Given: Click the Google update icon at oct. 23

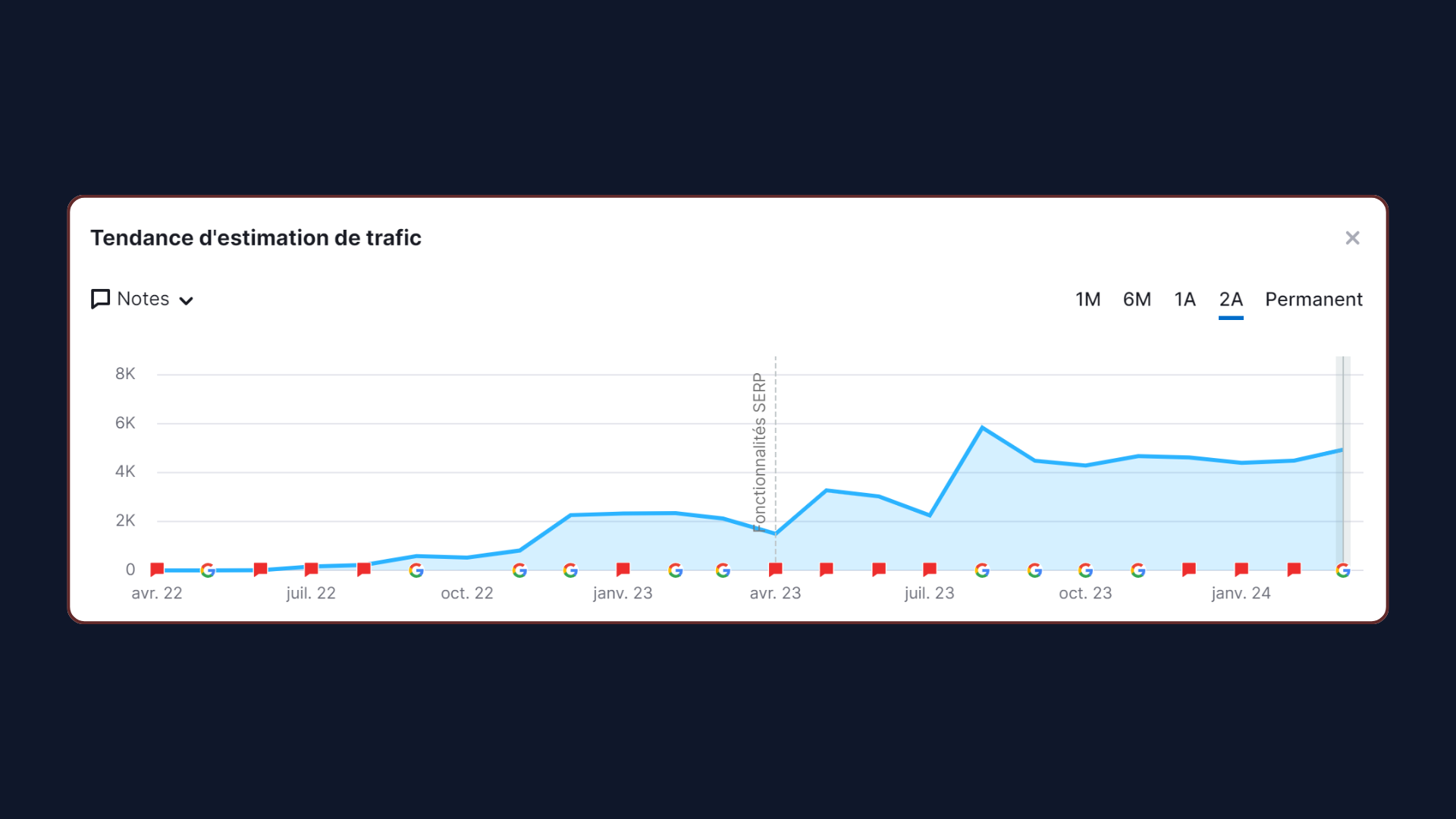Looking at the screenshot, I should coord(1086,570).
